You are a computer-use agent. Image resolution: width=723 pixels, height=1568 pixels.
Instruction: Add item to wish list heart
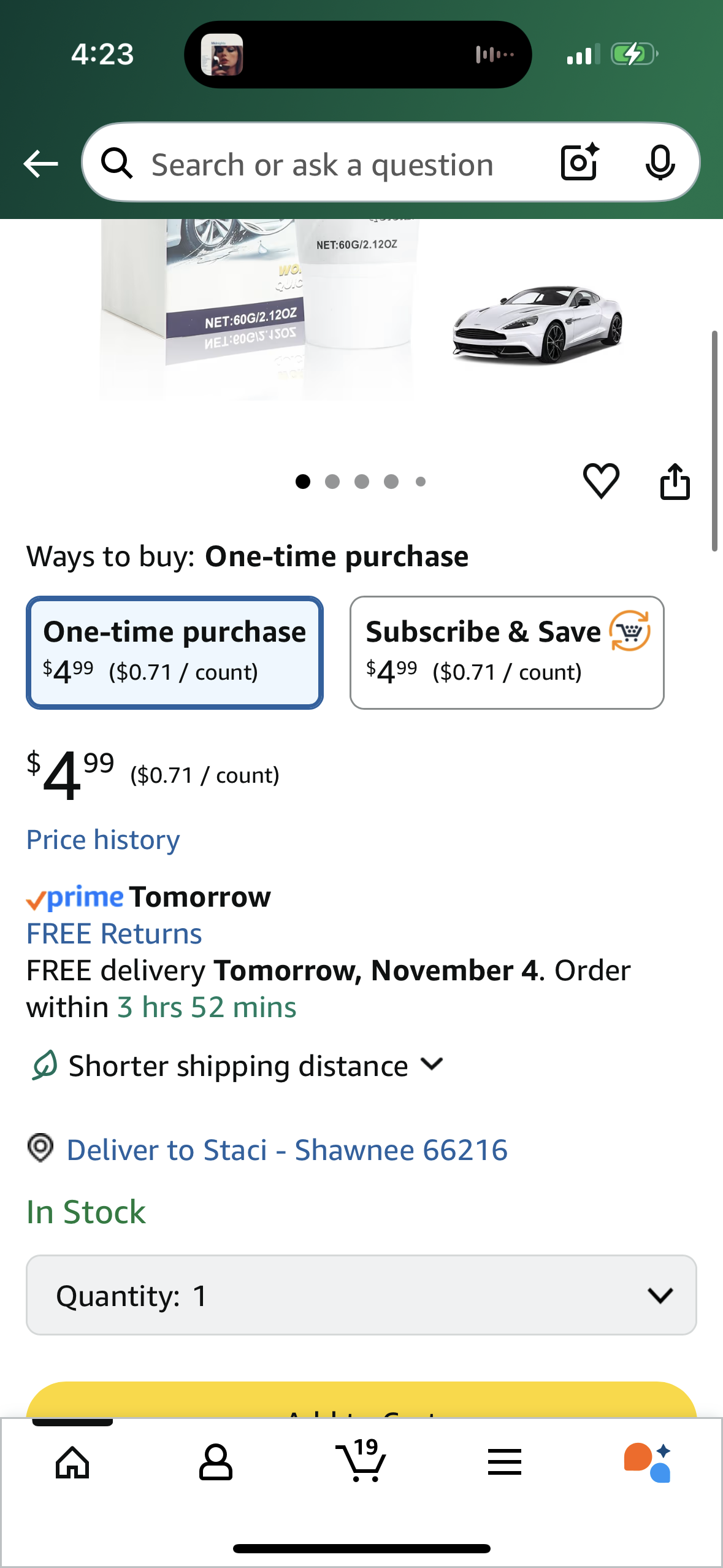point(601,480)
